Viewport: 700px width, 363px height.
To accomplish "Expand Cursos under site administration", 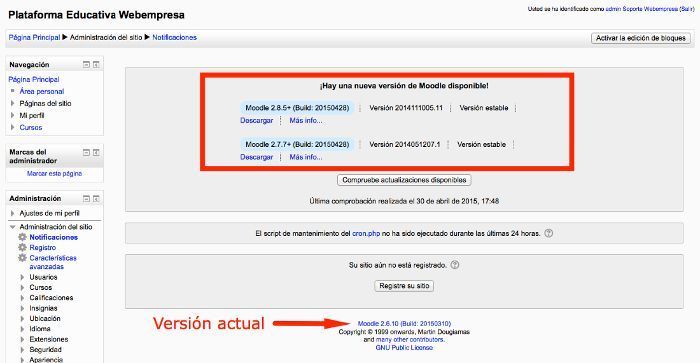I will pos(22,288).
